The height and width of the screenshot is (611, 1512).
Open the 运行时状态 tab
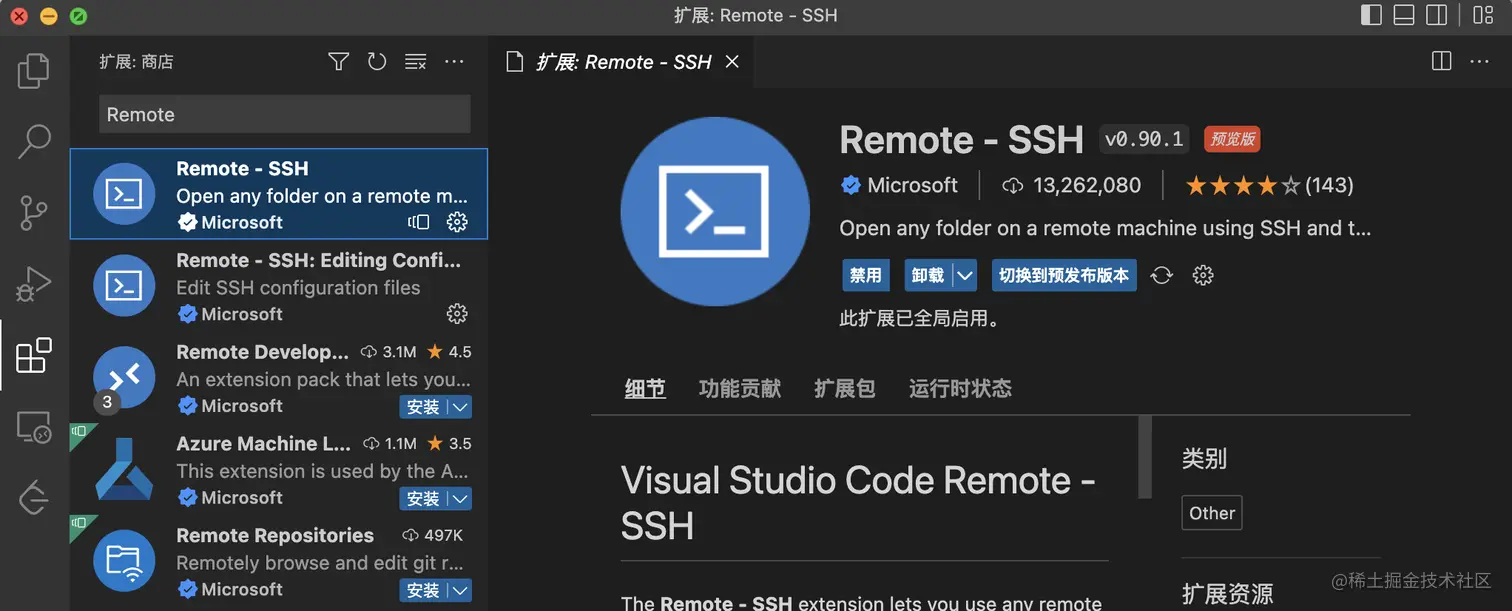(960, 389)
